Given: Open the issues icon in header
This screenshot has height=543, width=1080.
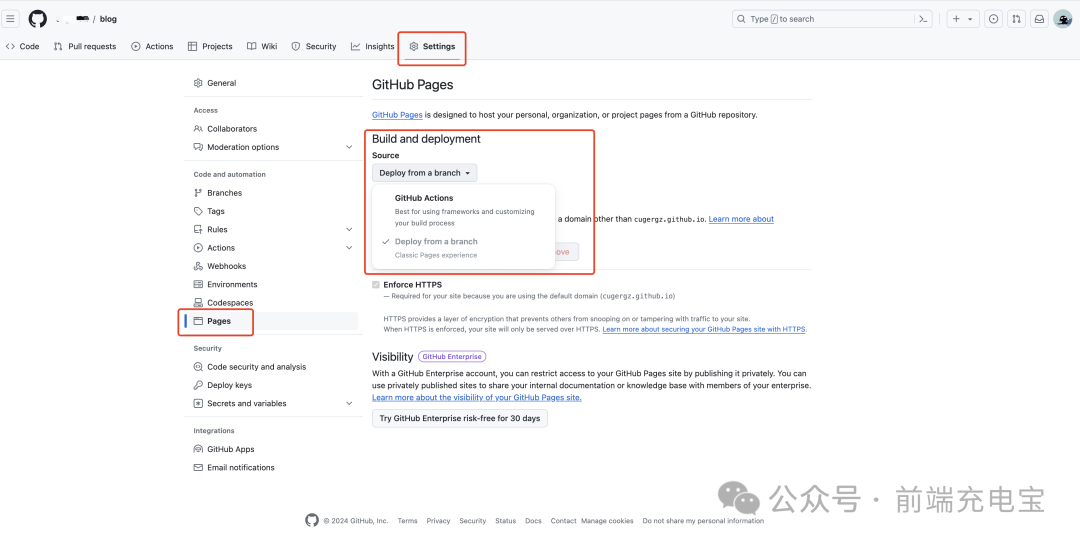Looking at the screenshot, I should point(993,19).
